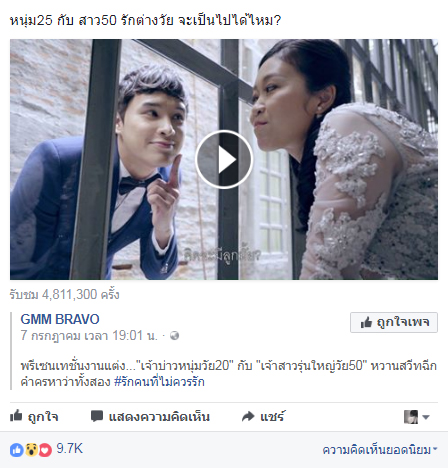Screen dimensions: 448x468
Task: Click the blue Like reaction emoji
Action: pyautogui.click(x=17, y=450)
